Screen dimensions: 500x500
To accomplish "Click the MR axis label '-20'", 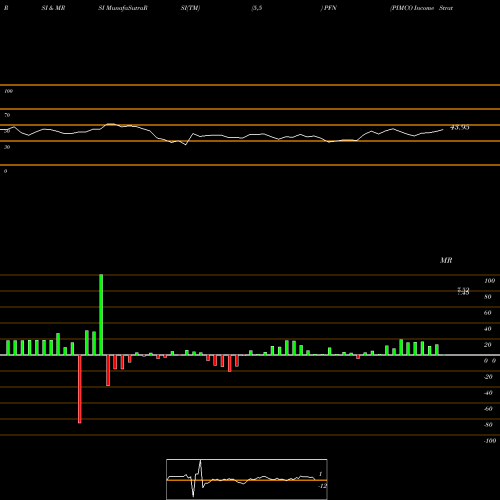I will (488, 377).
